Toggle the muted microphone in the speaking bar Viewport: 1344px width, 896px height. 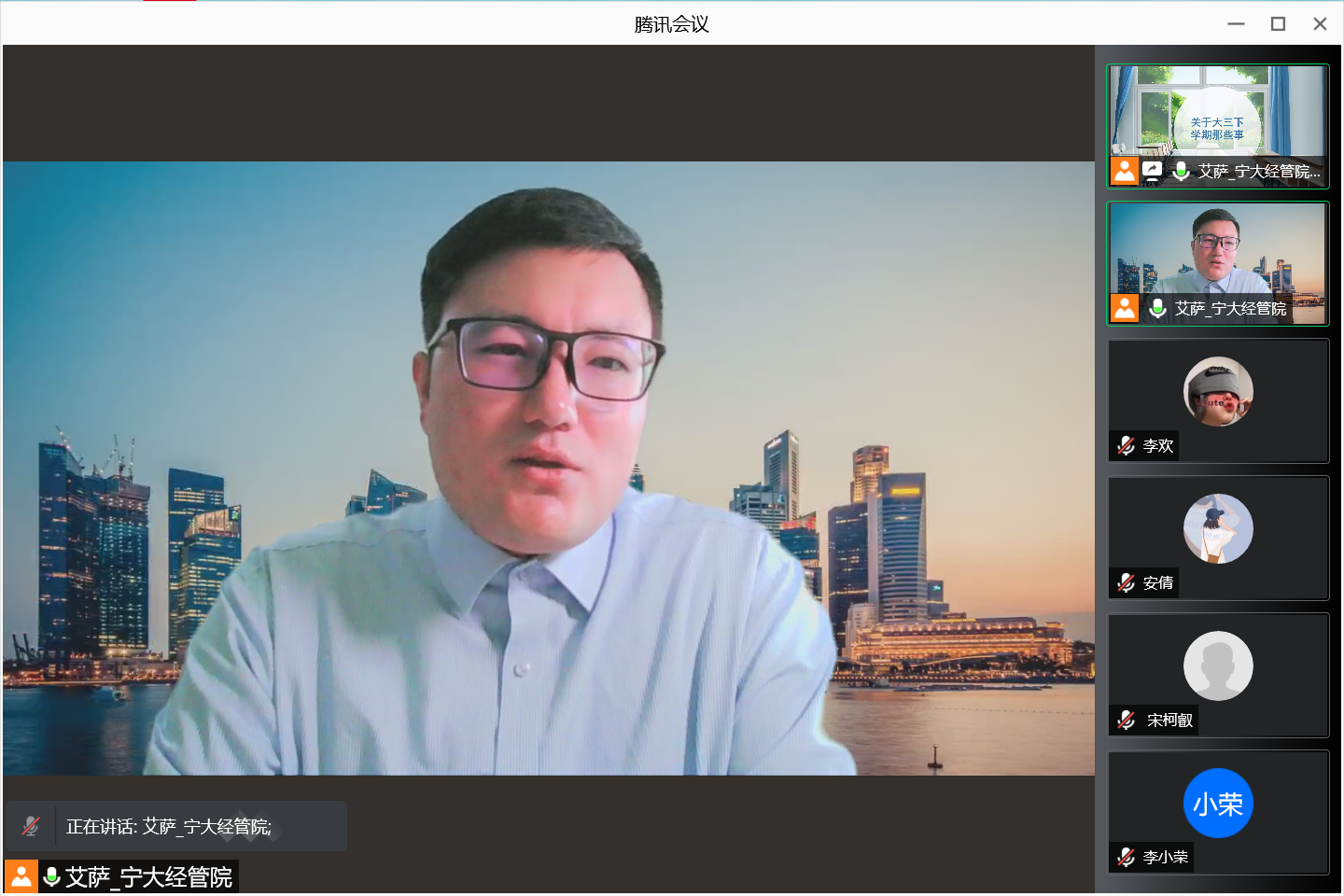tap(31, 826)
